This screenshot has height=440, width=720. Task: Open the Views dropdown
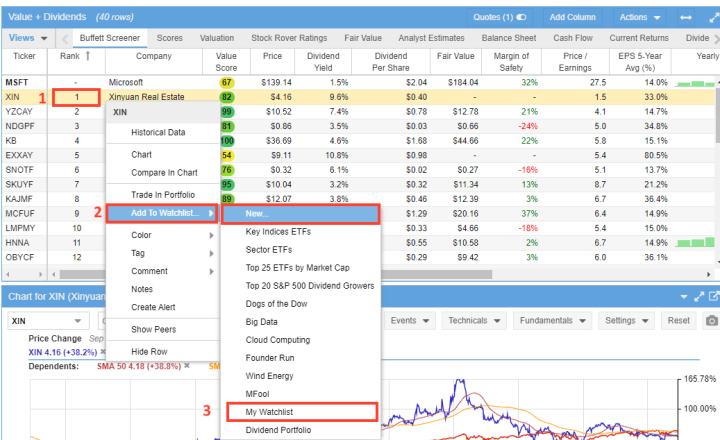[28, 38]
